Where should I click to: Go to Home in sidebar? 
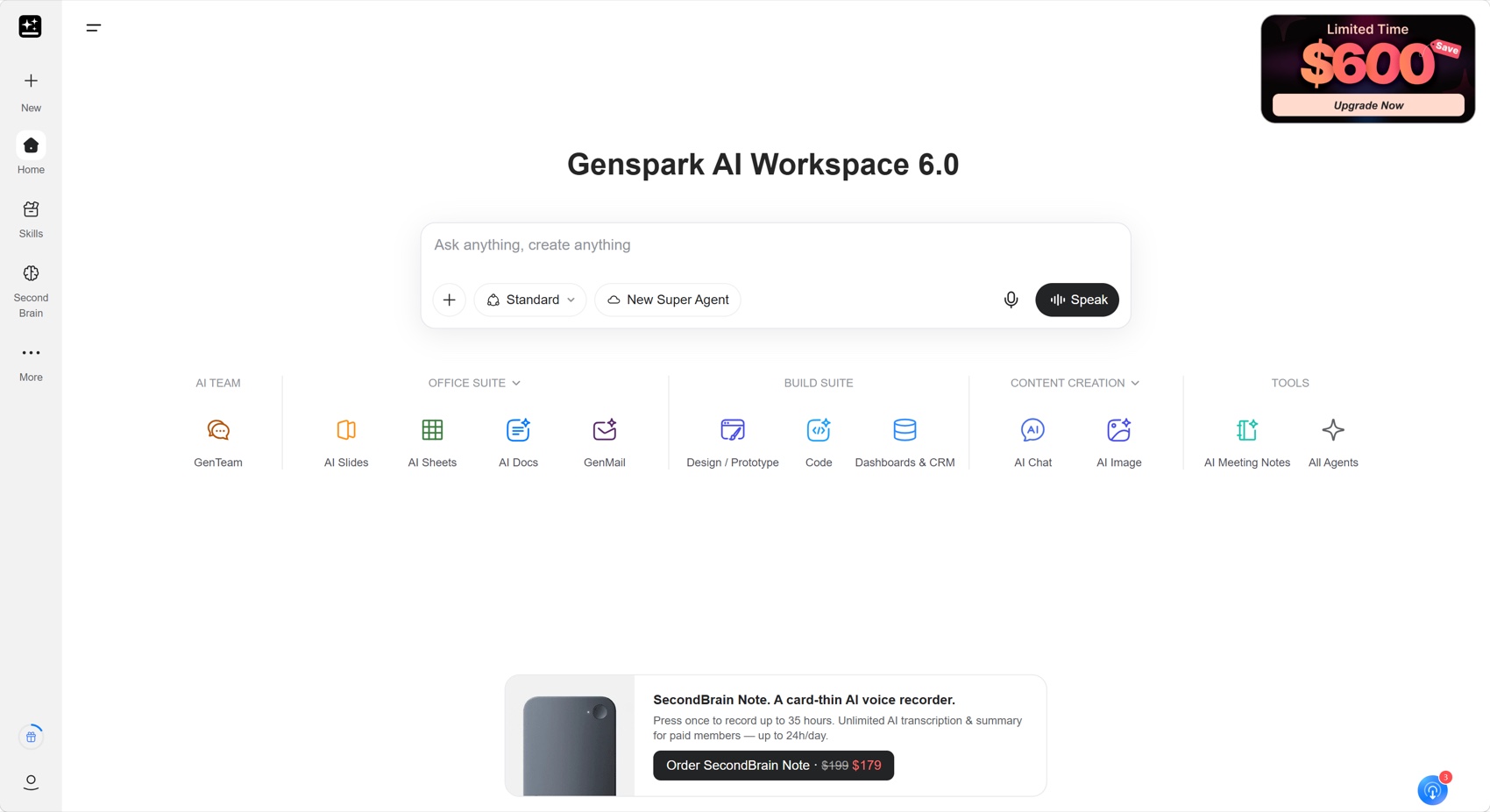(x=31, y=154)
